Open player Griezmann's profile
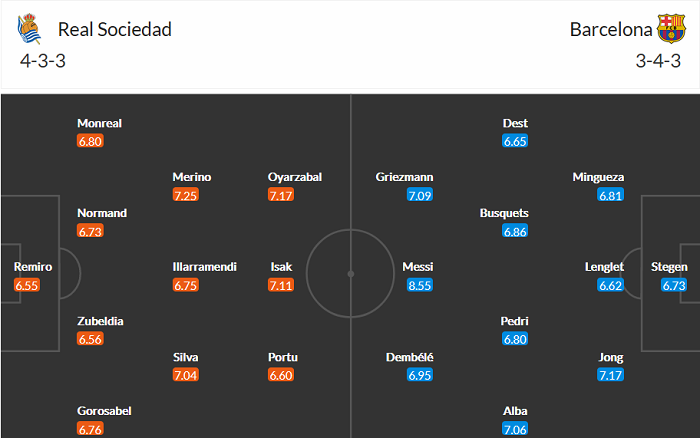Viewport: 700px width, 438px height. point(405,177)
